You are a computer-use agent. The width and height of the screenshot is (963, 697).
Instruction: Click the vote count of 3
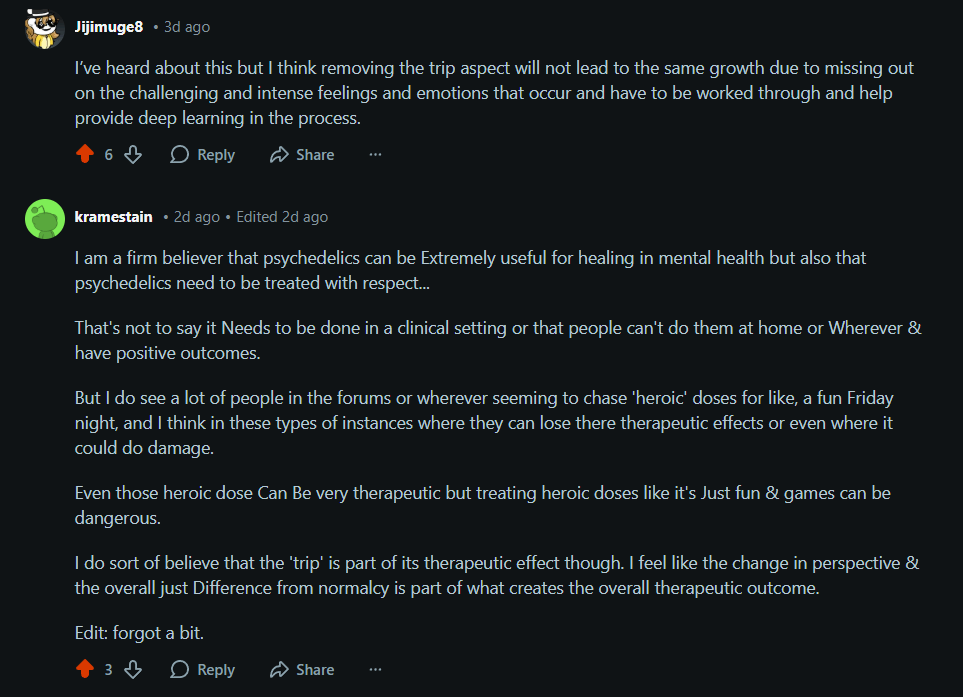[x=109, y=670]
